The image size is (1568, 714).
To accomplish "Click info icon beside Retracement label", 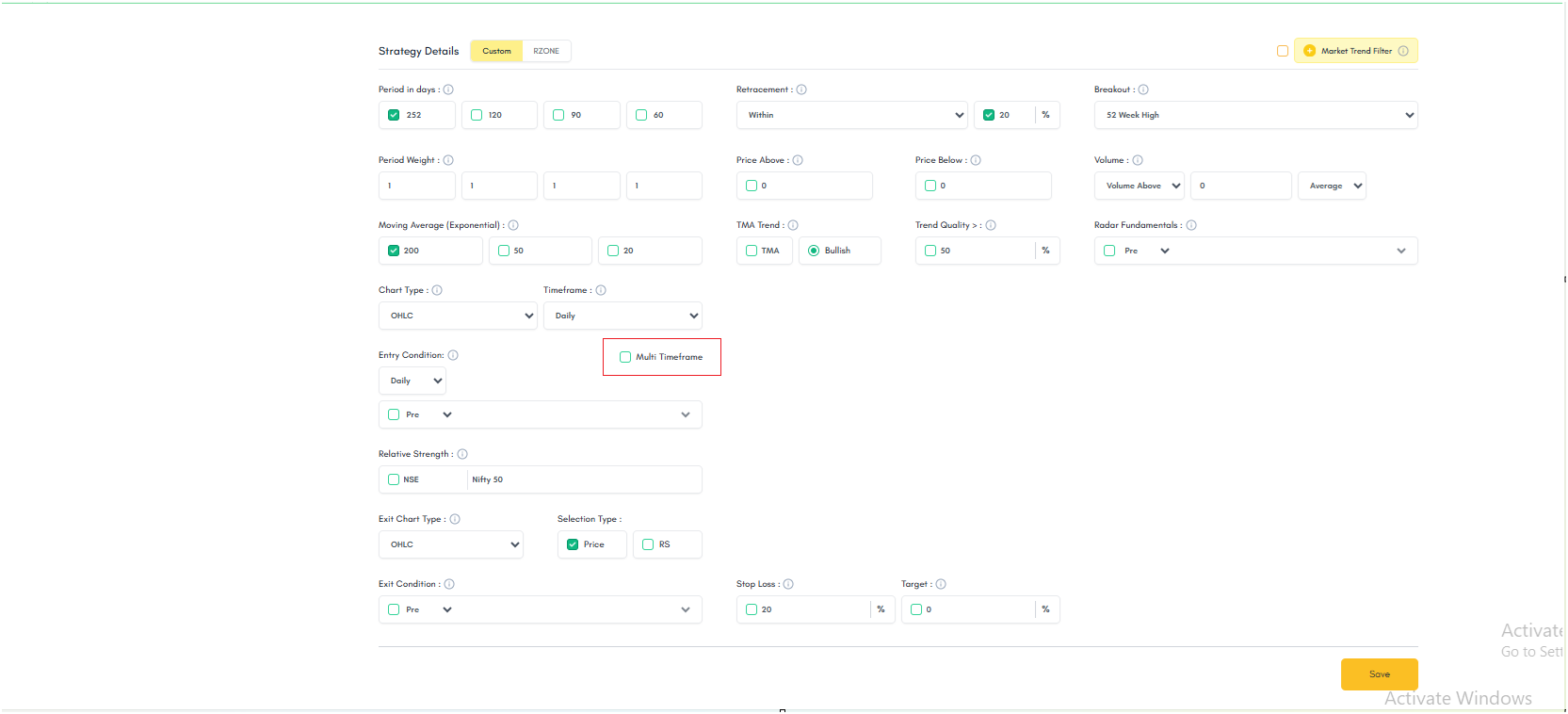I will (801, 89).
